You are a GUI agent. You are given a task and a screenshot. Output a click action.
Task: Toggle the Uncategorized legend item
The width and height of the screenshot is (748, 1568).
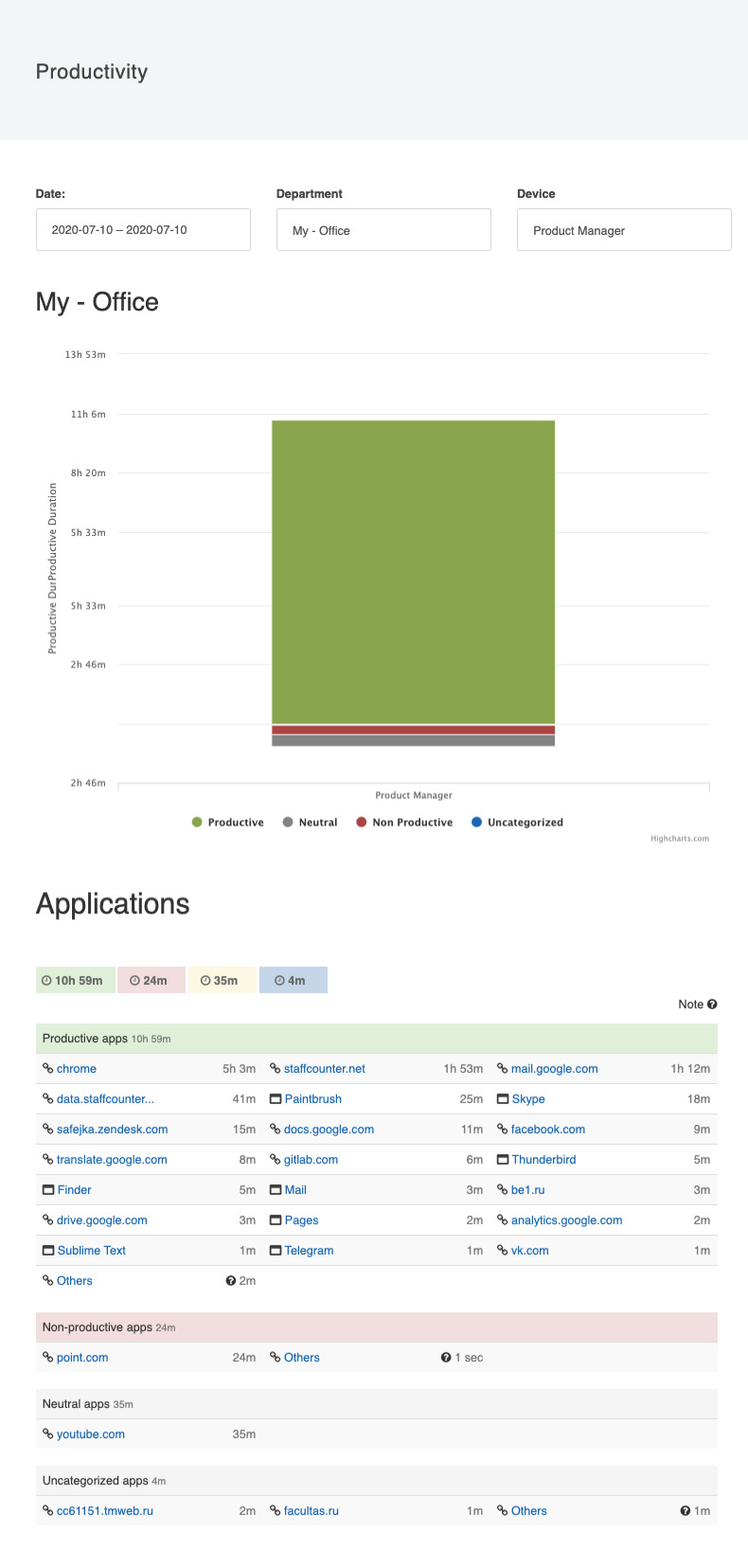[x=517, y=822]
